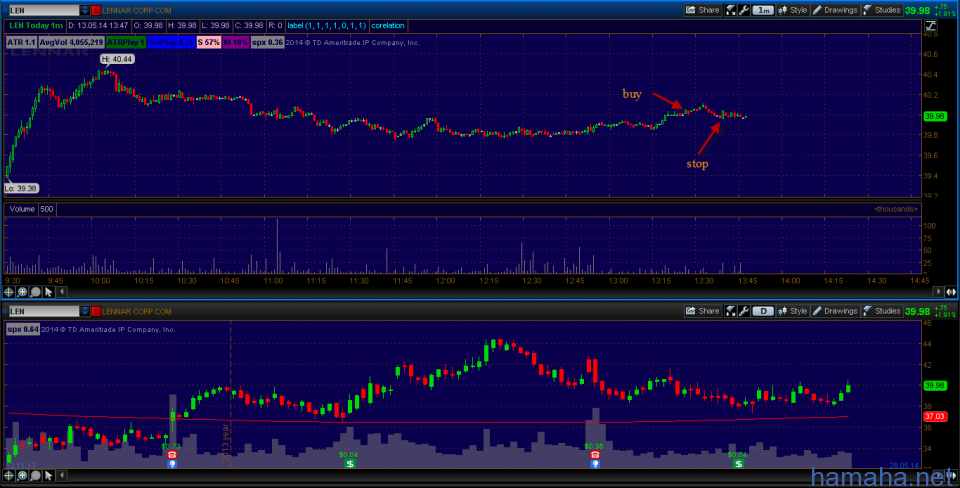Click the 39.98 price bubble on upper axis
960x488 pixels.
pyautogui.click(x=935, y=116)
